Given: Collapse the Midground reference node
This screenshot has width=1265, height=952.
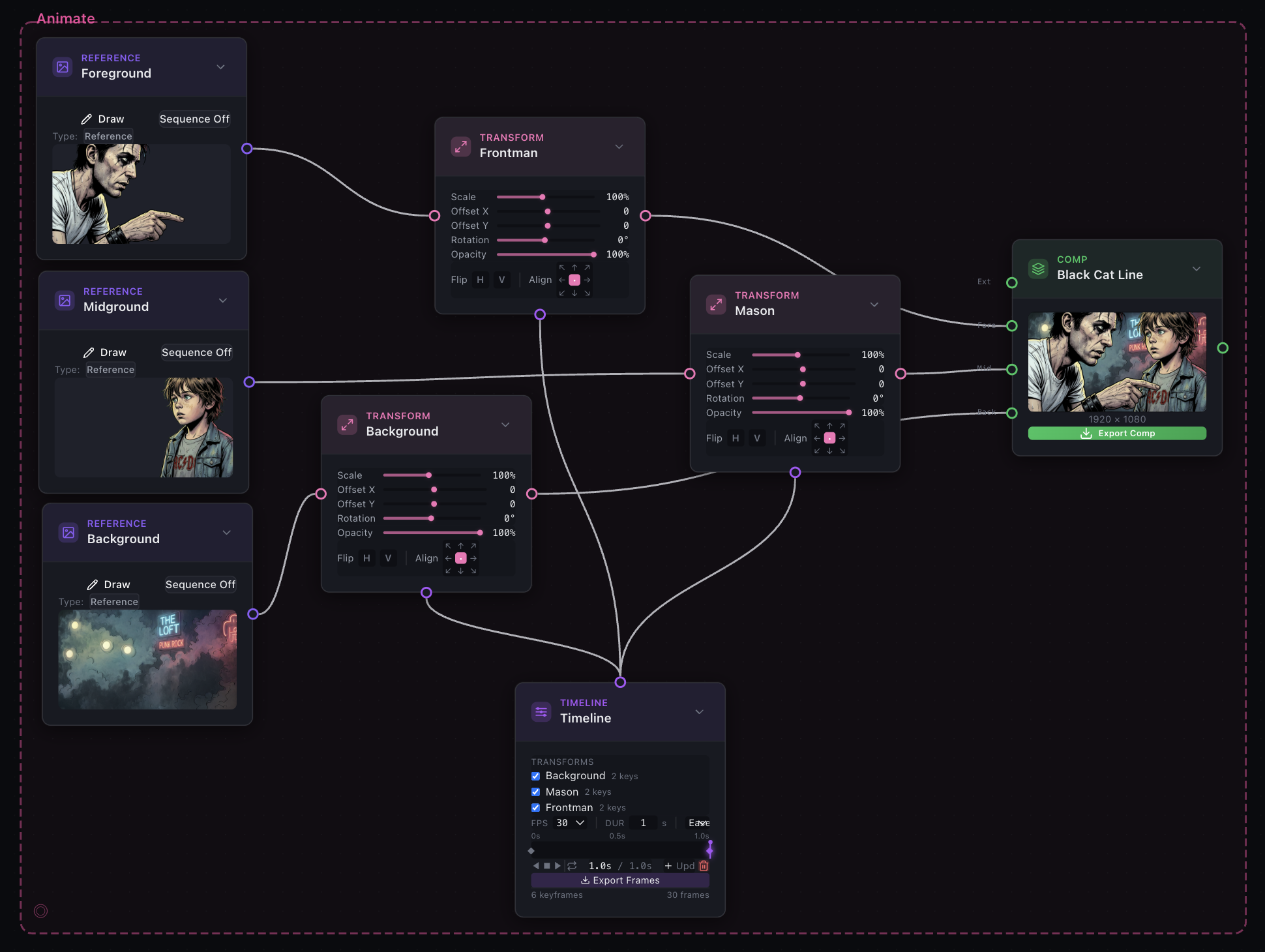Looking at the screenshot, I should [223, 300].
